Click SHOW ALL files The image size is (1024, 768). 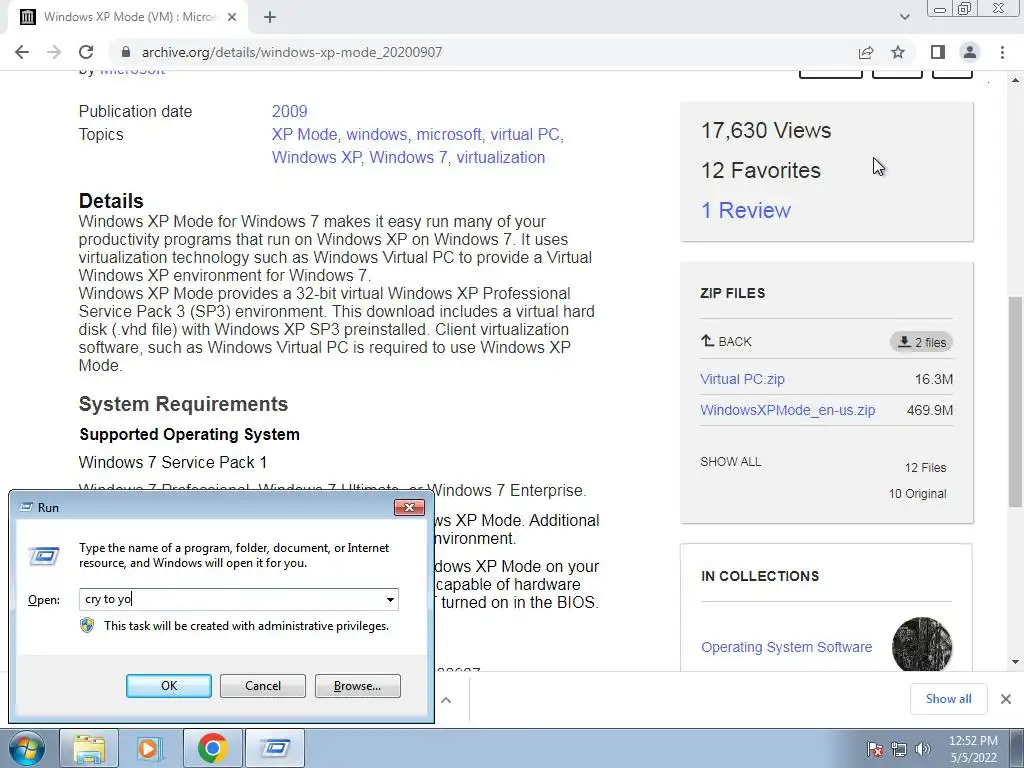pyautogui.click(x=731, y=462)
